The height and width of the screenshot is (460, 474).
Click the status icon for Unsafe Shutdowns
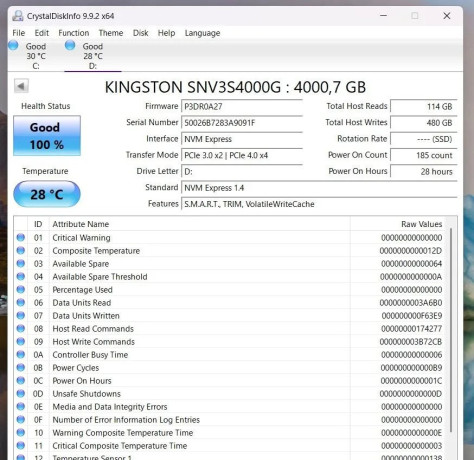[x=21, y=393]
